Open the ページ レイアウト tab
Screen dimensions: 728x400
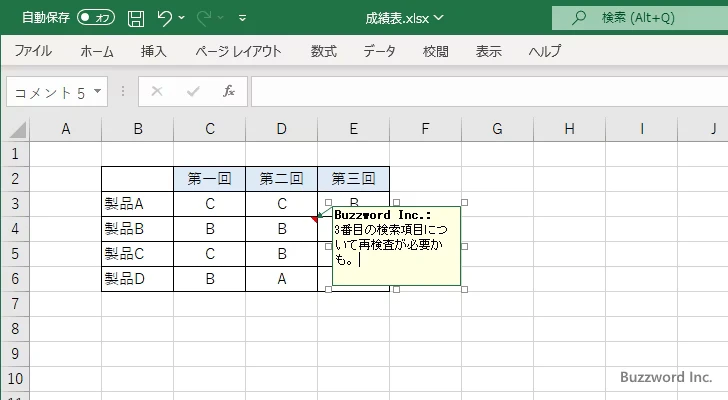pyautogui.click(x=238, y=51)
